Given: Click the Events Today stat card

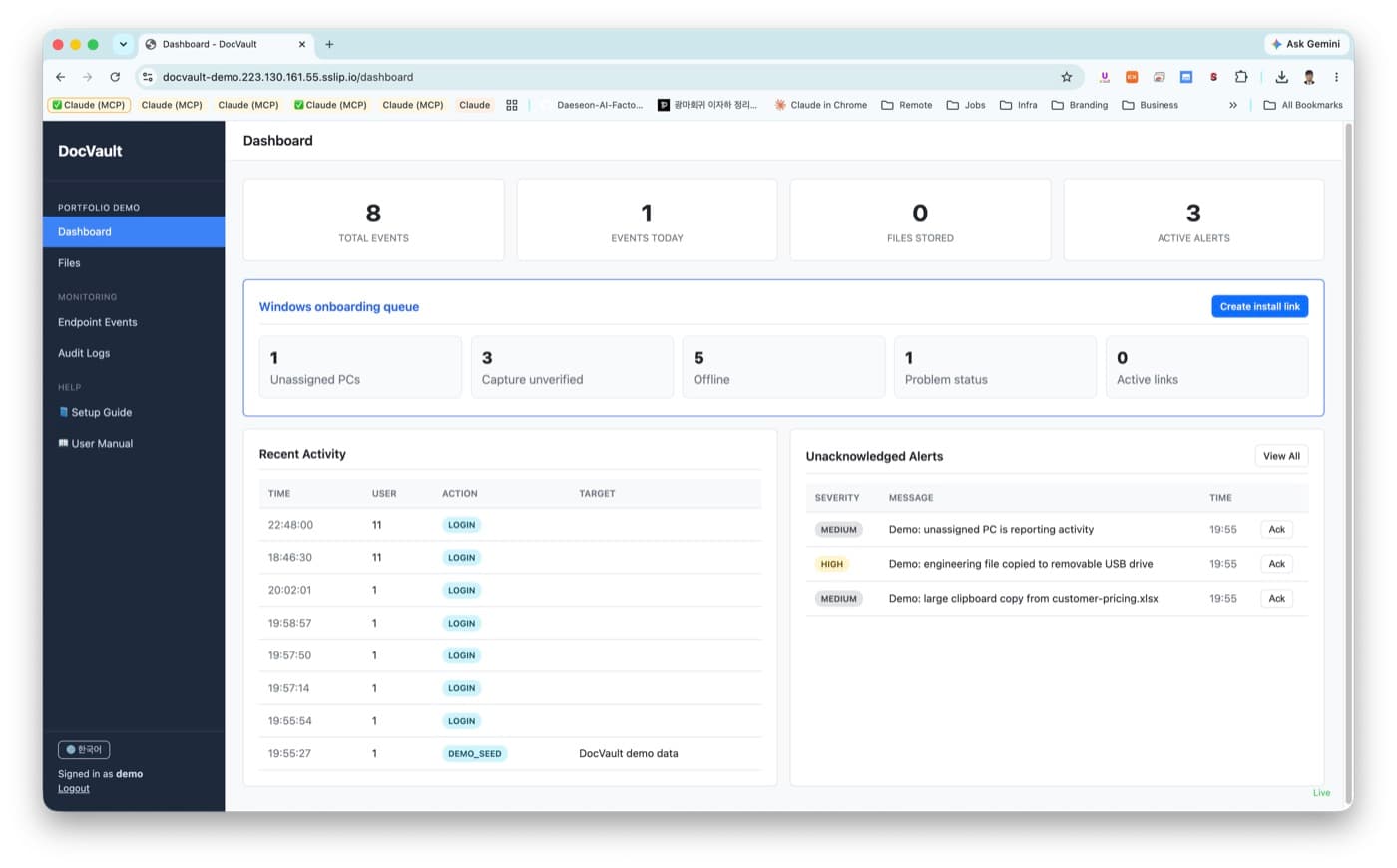Looking at the screenshot, I should coord(647,220).
